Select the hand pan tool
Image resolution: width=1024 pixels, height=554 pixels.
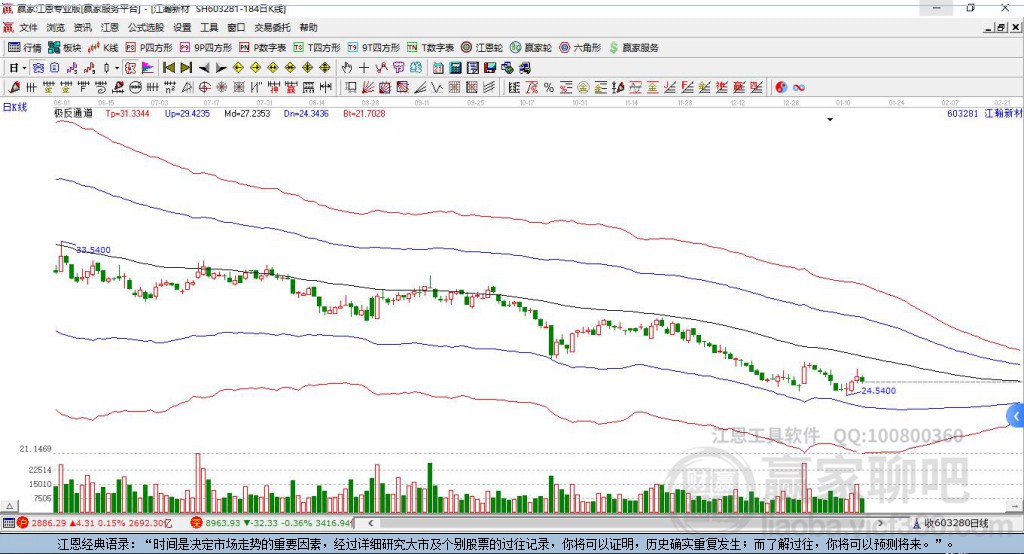pos(347,67)
